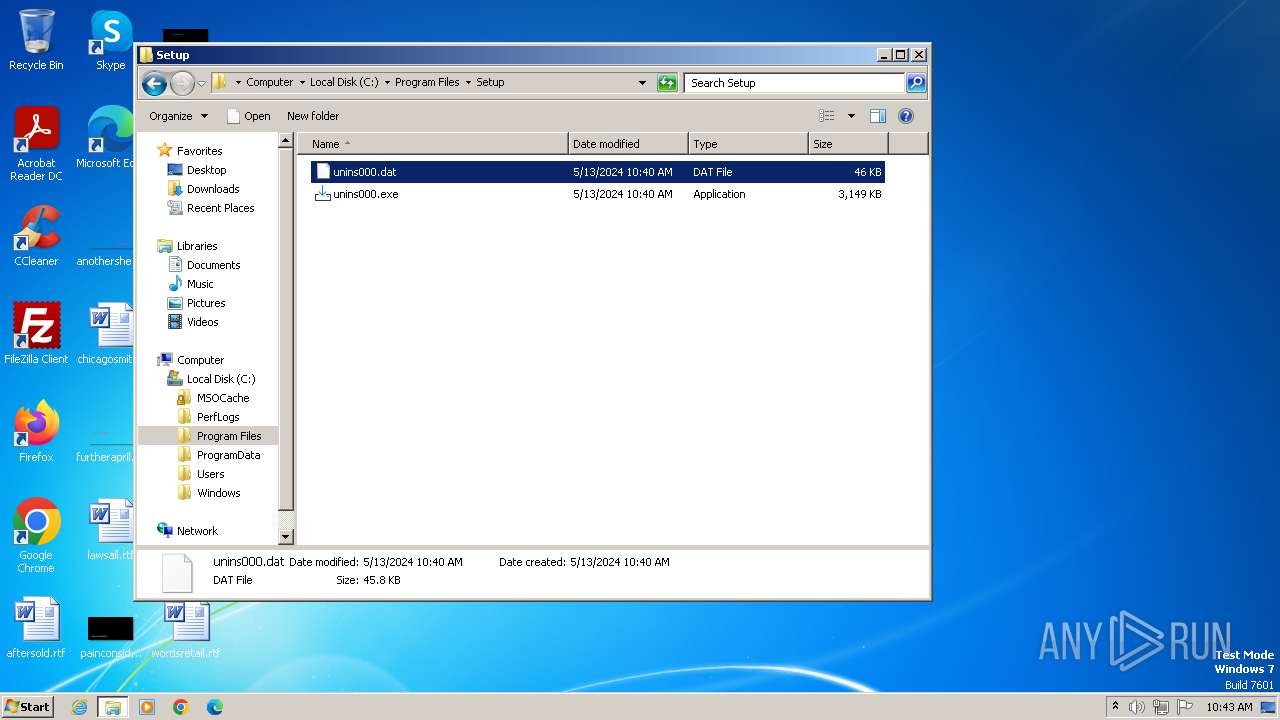Sort by the Date modified column

pos(628,144)
